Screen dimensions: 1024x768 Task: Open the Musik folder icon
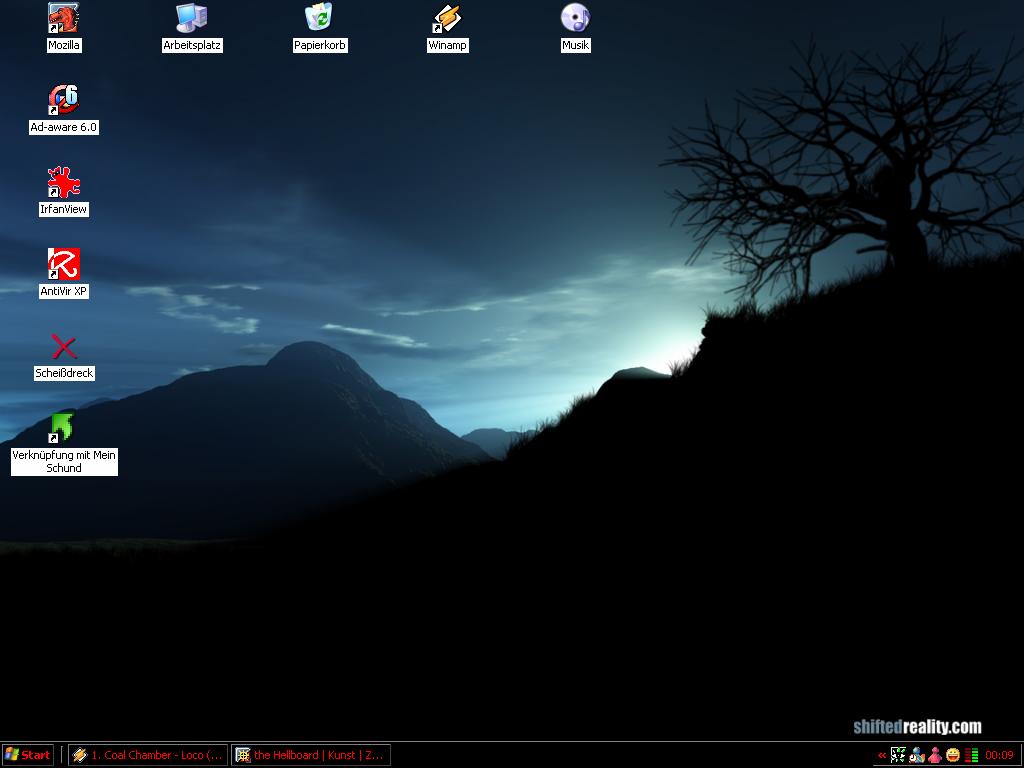tap(575, 19)
